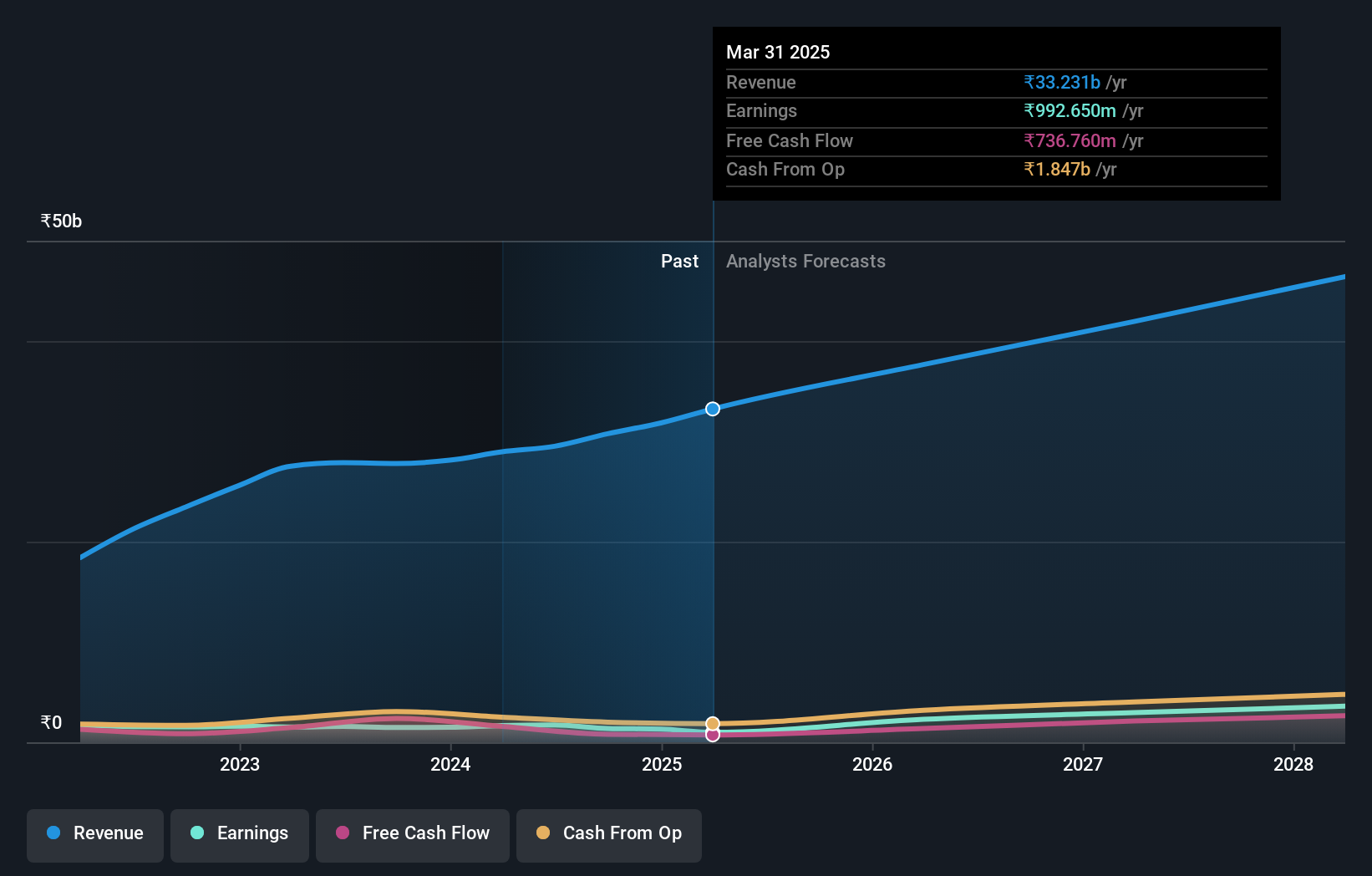Click the ₹1.847b cash from op value

click(x=1057, y=169)
